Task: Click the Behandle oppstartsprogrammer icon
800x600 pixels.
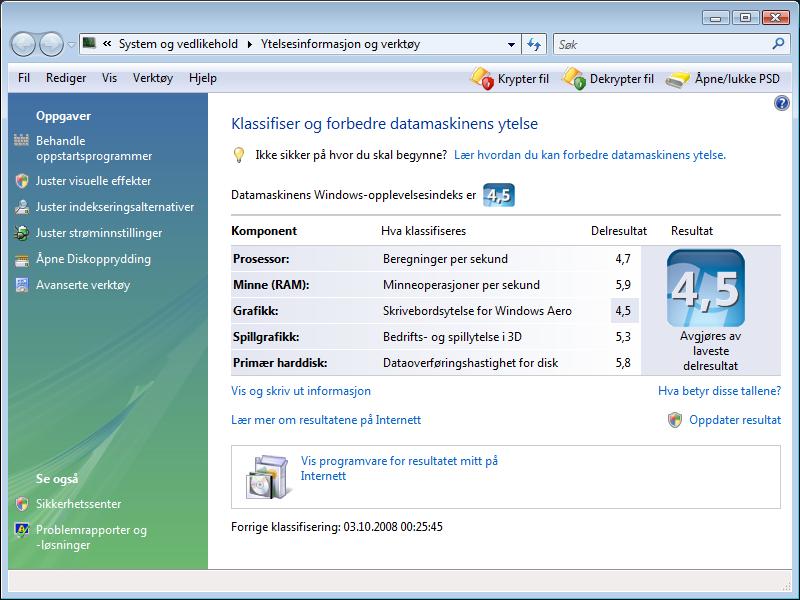Action: click(21, 140)
